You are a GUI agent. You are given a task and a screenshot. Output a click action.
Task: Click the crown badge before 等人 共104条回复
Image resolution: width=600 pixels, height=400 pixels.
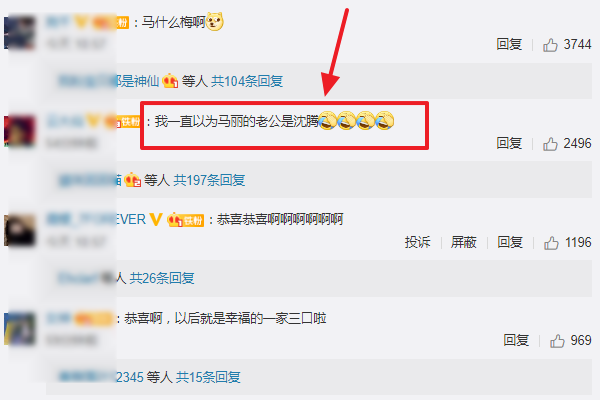[170, 81]
